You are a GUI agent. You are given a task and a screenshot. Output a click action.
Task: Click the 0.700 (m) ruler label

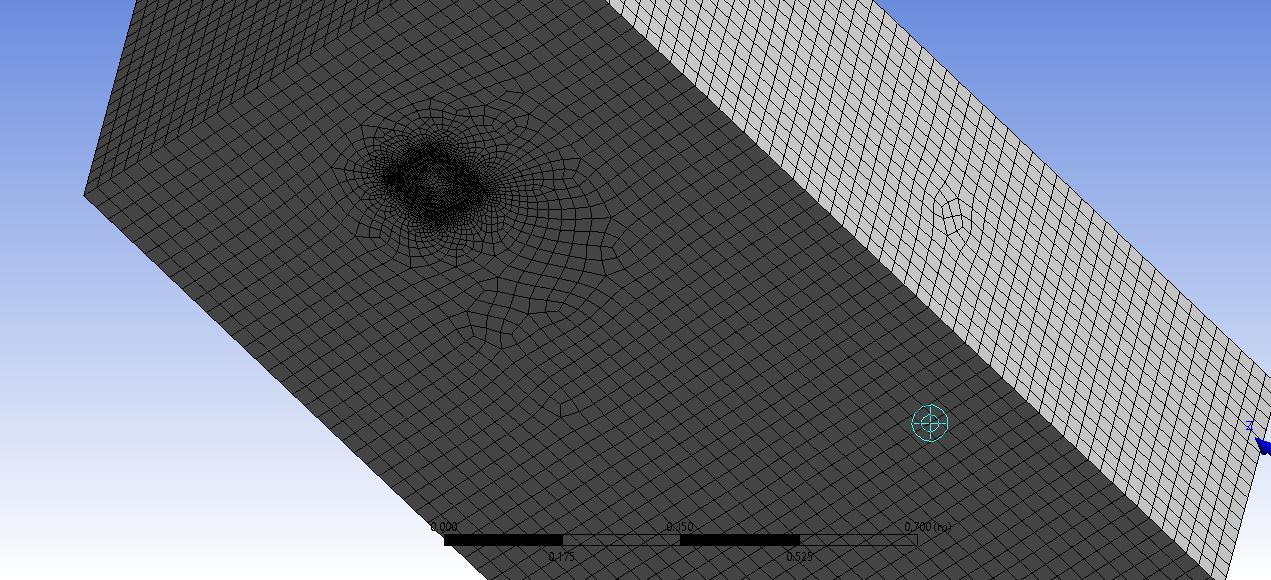(927, 527)
